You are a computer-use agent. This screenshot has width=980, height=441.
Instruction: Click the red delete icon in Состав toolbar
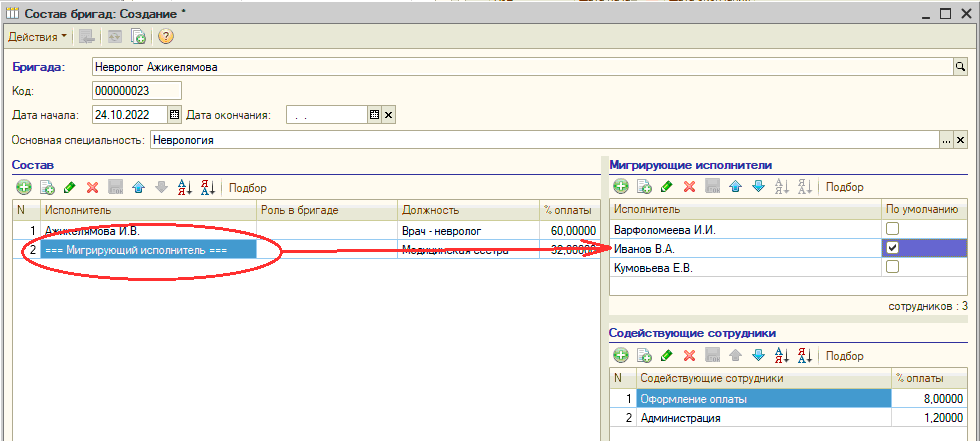[92, 187]
